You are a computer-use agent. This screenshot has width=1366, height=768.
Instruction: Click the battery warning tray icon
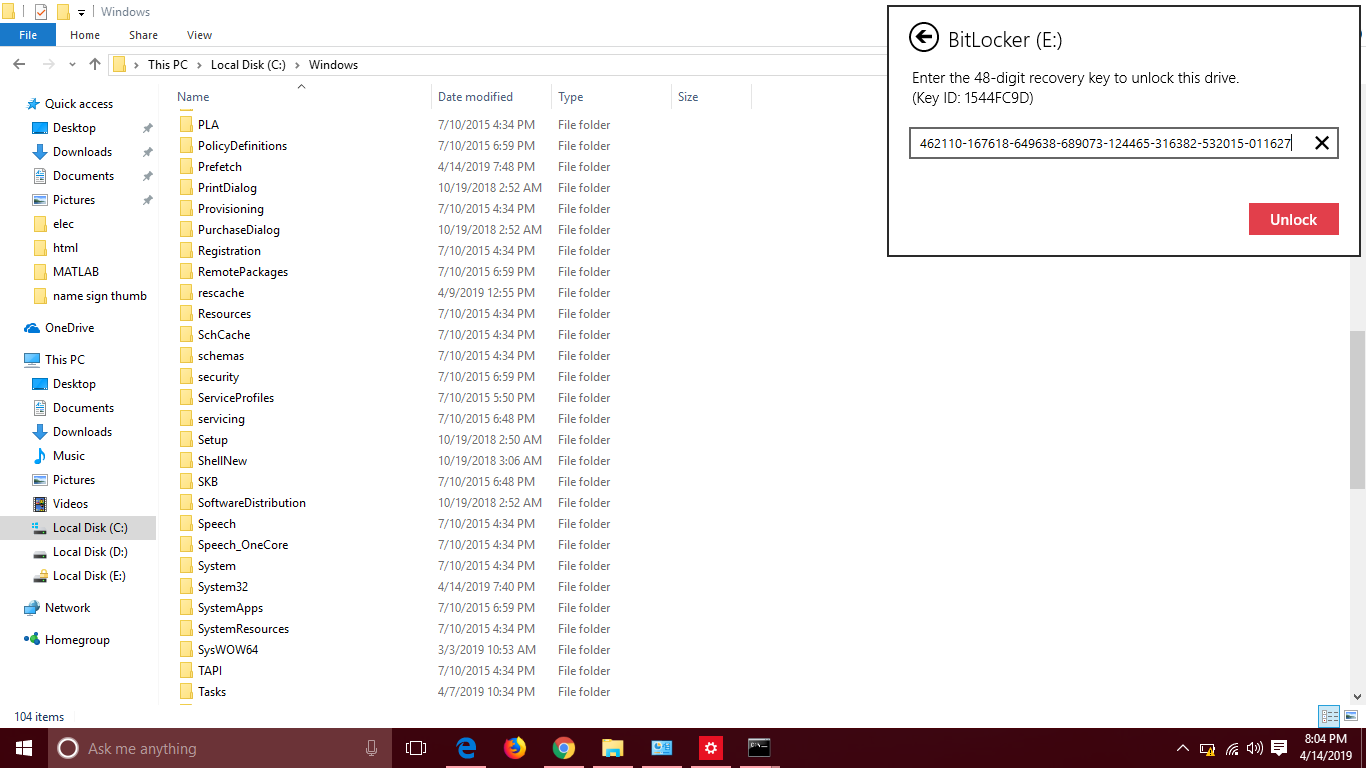click(x=1207, y=748)
